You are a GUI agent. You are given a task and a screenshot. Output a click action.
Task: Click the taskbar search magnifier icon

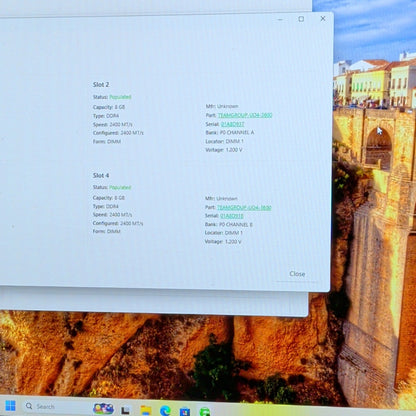(x=29, y=406)
